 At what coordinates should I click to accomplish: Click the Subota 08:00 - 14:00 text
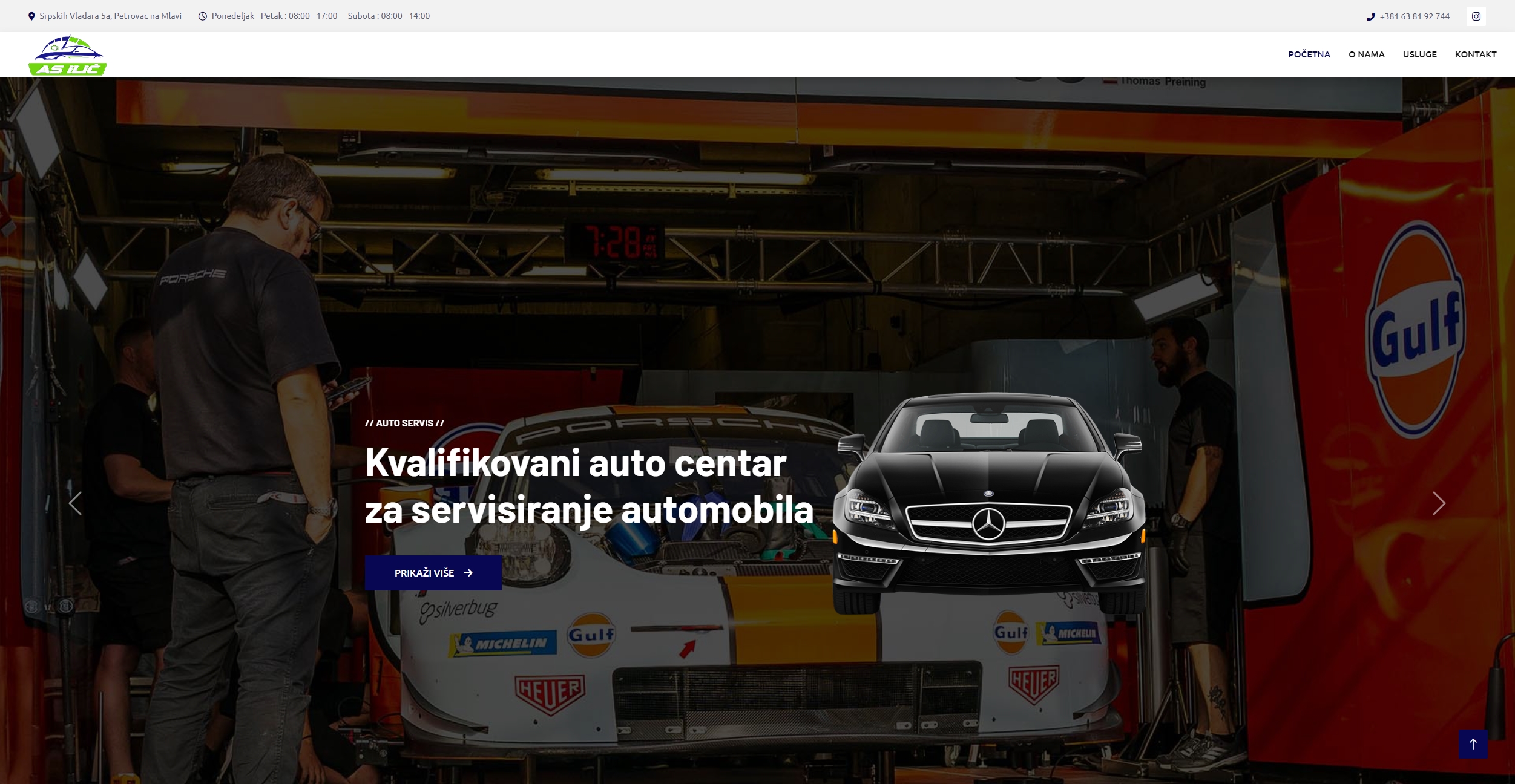click(x=389, y=16)
